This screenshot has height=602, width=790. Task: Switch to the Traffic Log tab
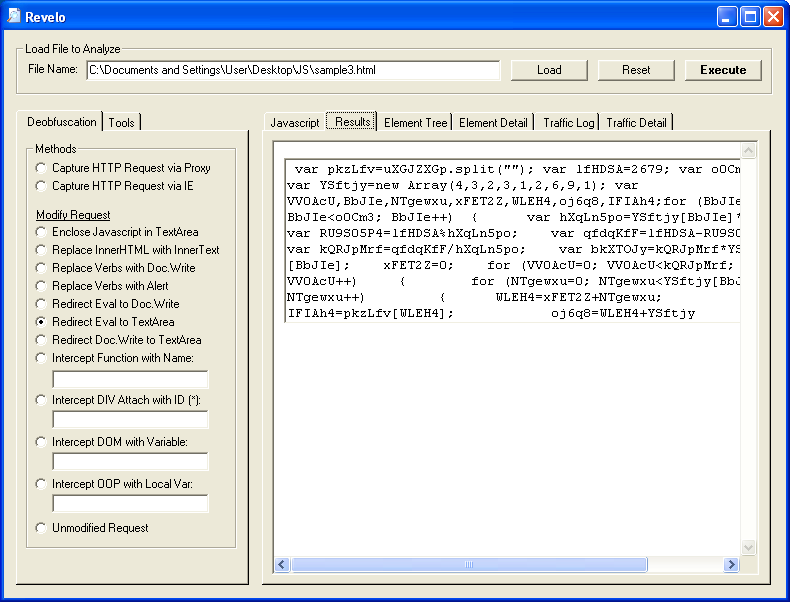(x=568, y=122)
